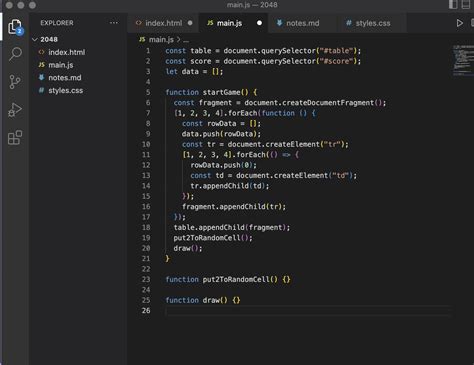Open the Extensions view icon

[15, 137]
